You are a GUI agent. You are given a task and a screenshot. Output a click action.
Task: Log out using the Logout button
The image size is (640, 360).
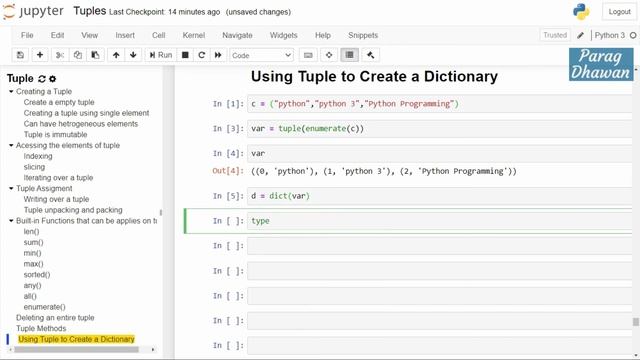click(619, 12)
